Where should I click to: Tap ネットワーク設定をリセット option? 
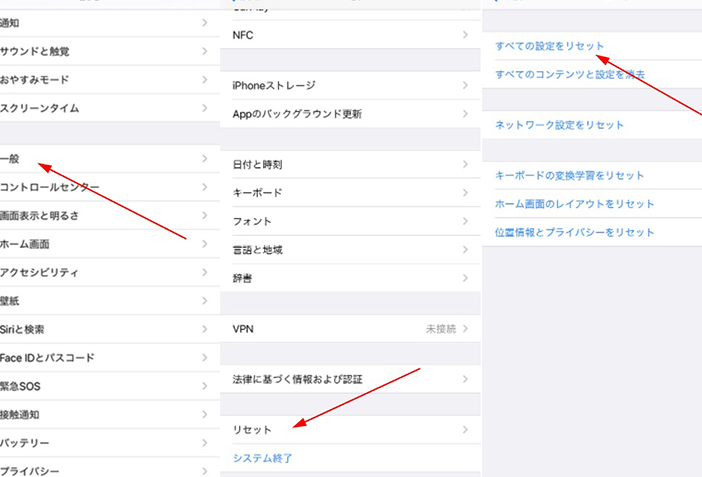pyautogui.click(x=559, y=125)
